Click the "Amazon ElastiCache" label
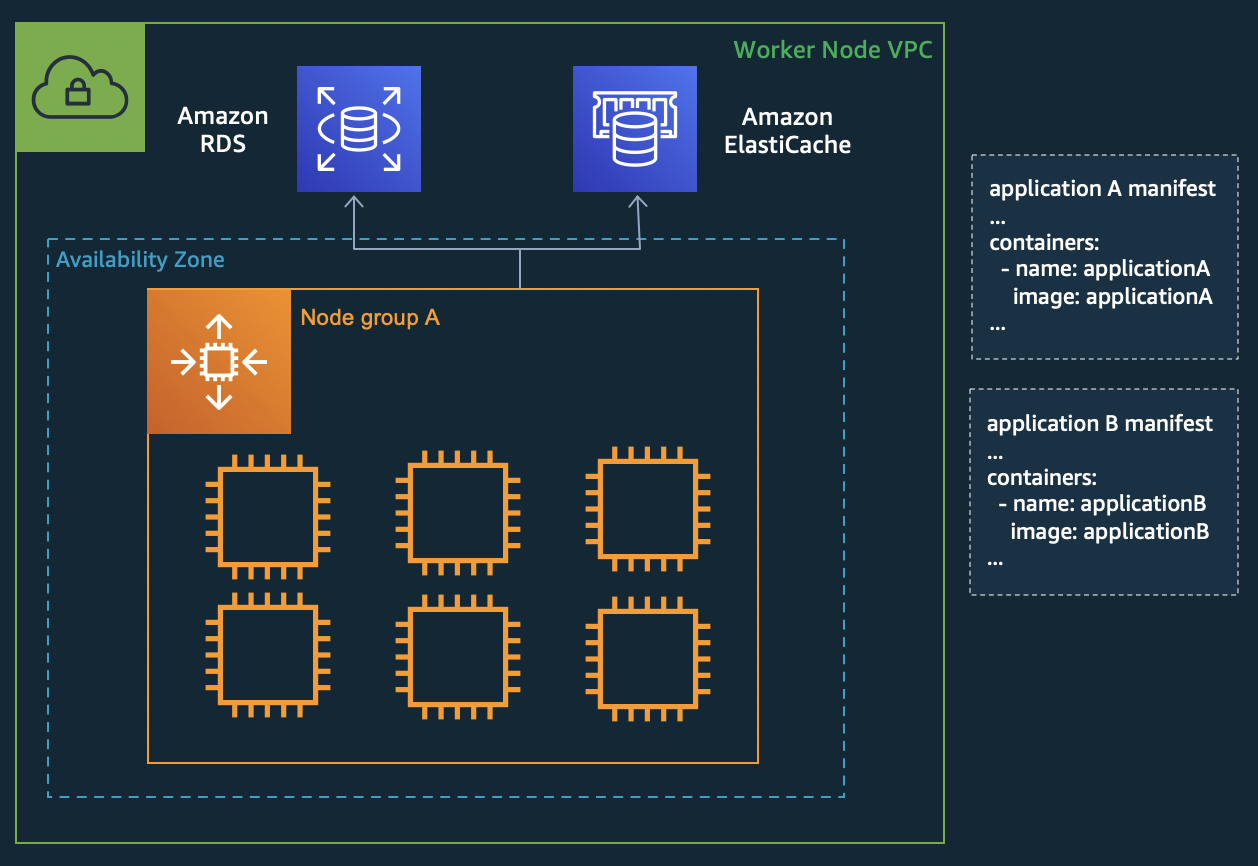 pos(787,131)
